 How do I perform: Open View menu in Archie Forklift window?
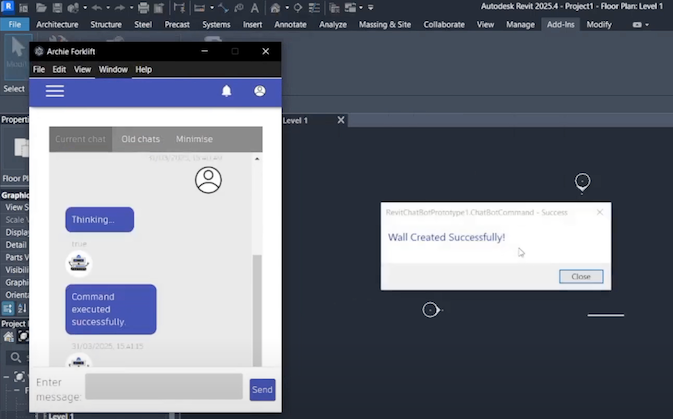pyautogui.click(x=82, y=70)
